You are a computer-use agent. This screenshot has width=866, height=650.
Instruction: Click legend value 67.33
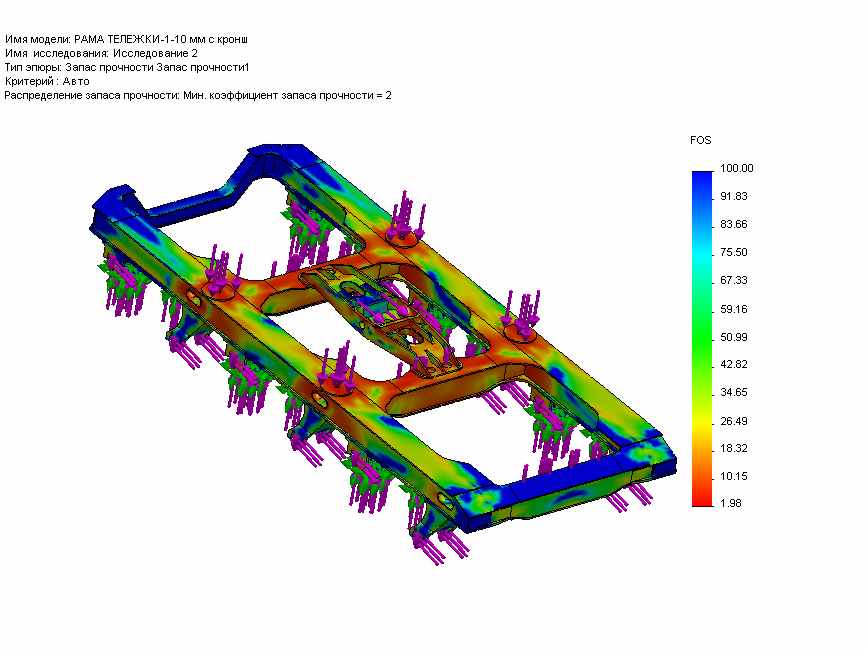pos(734,281)
